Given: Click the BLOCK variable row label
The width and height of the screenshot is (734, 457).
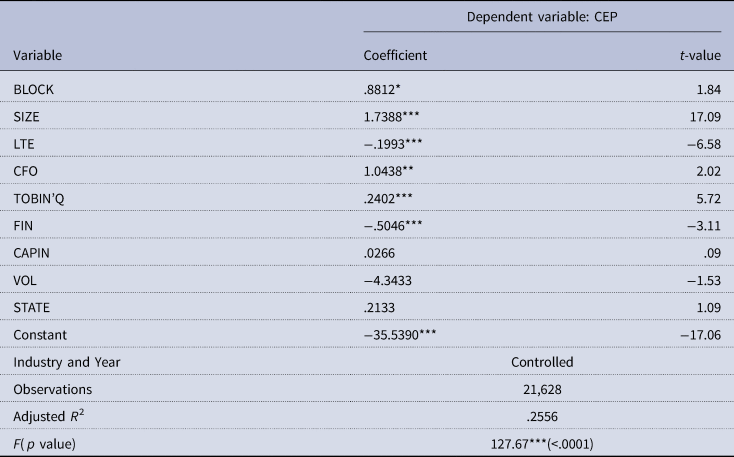Looking at the screenshot, I should (32, 90).
